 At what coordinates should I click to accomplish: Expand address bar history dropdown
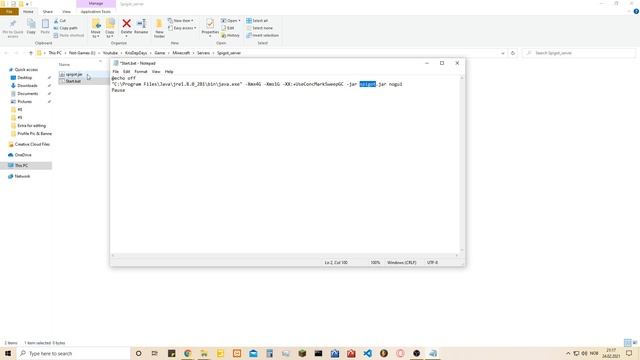point(503,53)
